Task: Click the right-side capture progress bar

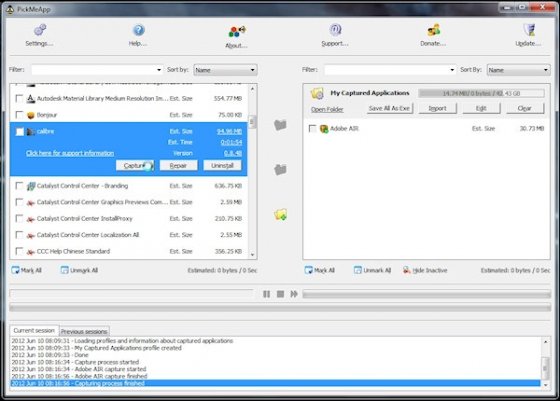Action: point(426,294)
